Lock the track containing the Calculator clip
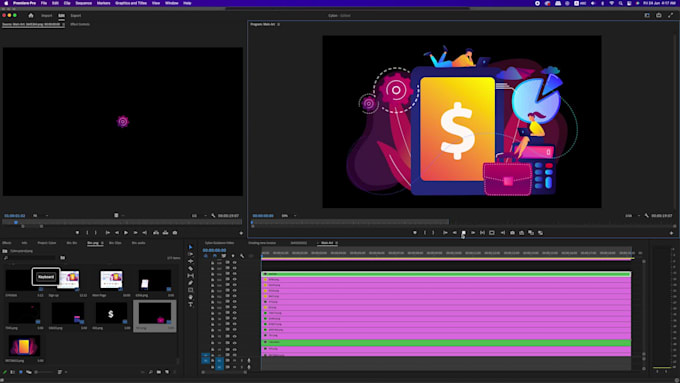This screenshot has height=383, width=680. 212,342
